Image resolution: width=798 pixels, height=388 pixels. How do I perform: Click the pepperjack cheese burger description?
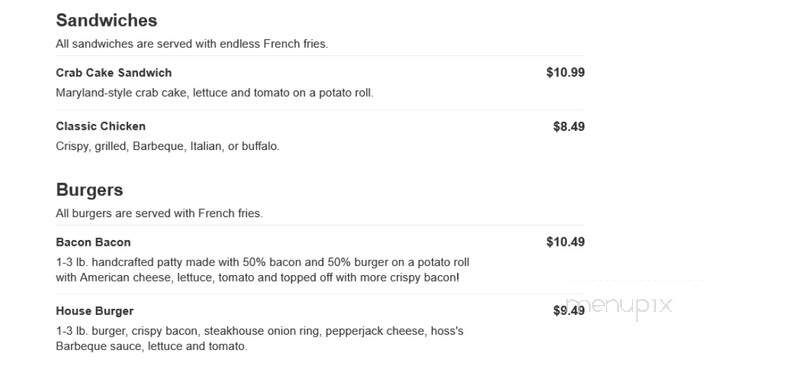(x=260, y=339)
